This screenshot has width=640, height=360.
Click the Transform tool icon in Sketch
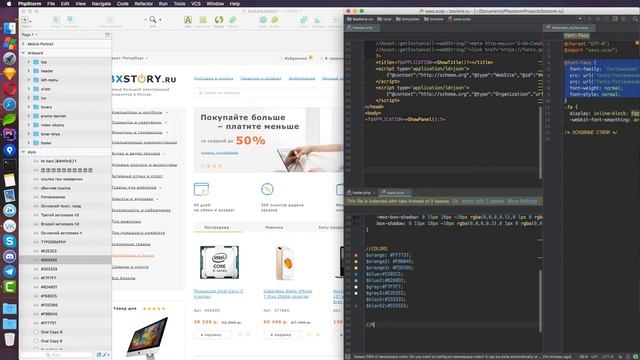(203, 20)
